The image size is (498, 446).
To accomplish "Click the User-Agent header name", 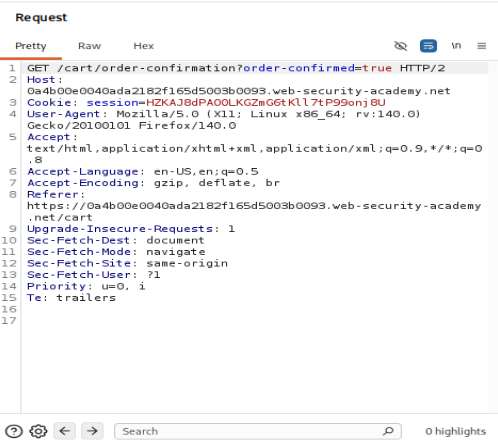I will (64, 114).
